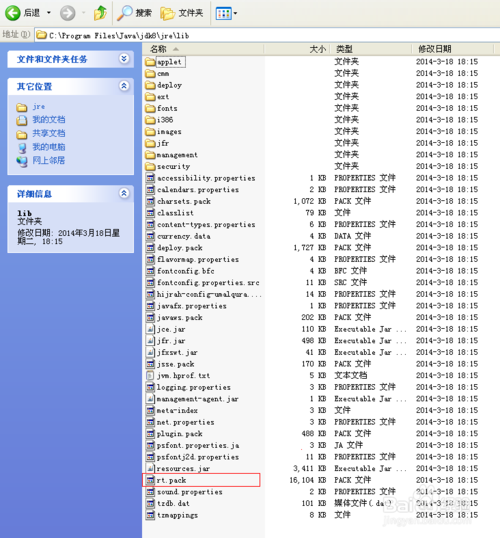Click the tzdb.dat file icon
Image resolution: width=500 pixels, height=538 pixels.
click(150, 503)
